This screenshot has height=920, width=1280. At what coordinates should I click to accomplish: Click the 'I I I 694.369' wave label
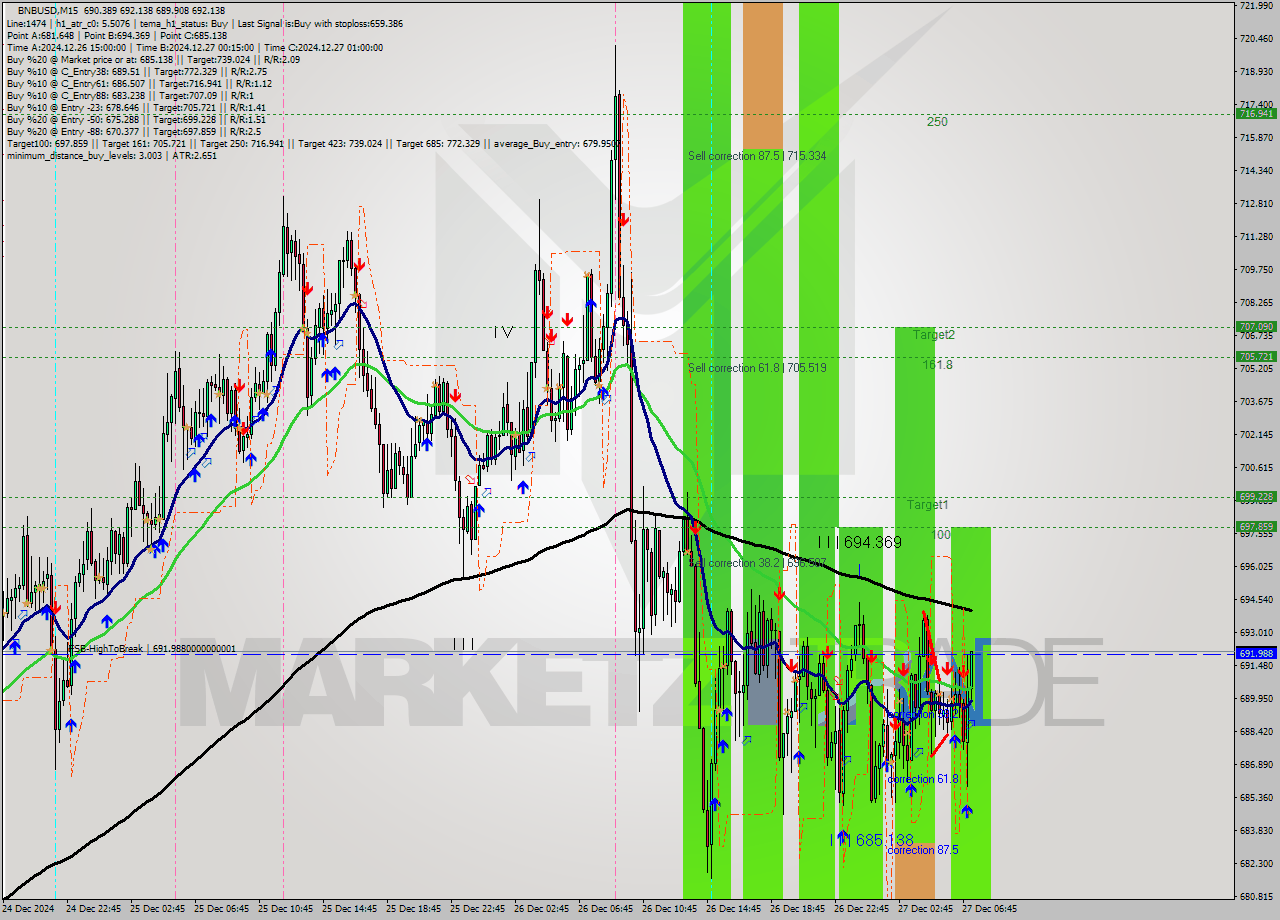point(859,542)
